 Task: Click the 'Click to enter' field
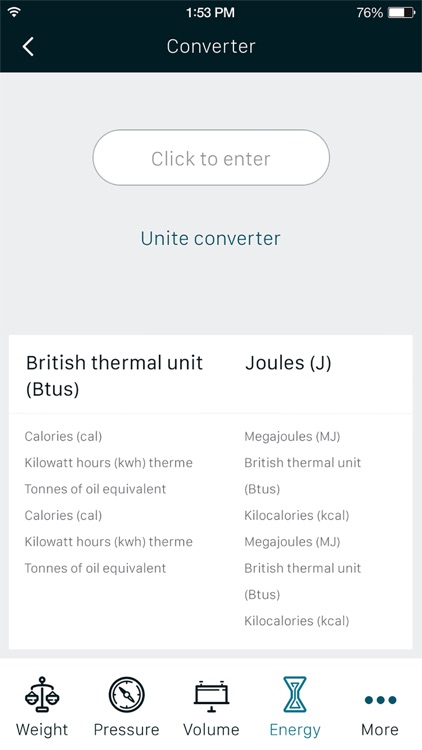coord(211,157)
